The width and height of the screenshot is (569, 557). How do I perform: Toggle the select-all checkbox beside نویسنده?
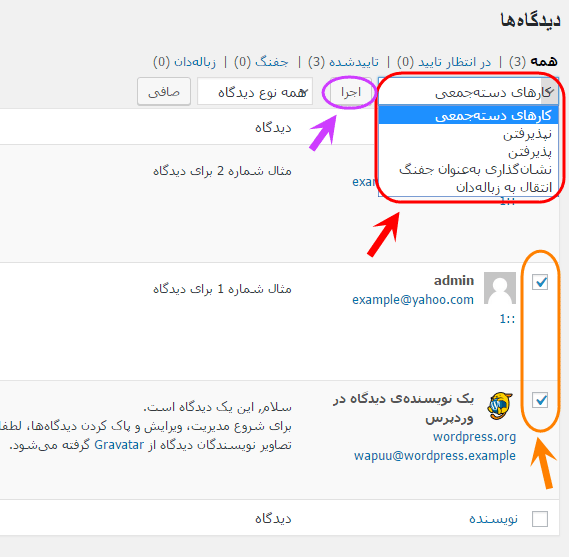[x=540, y=519]
